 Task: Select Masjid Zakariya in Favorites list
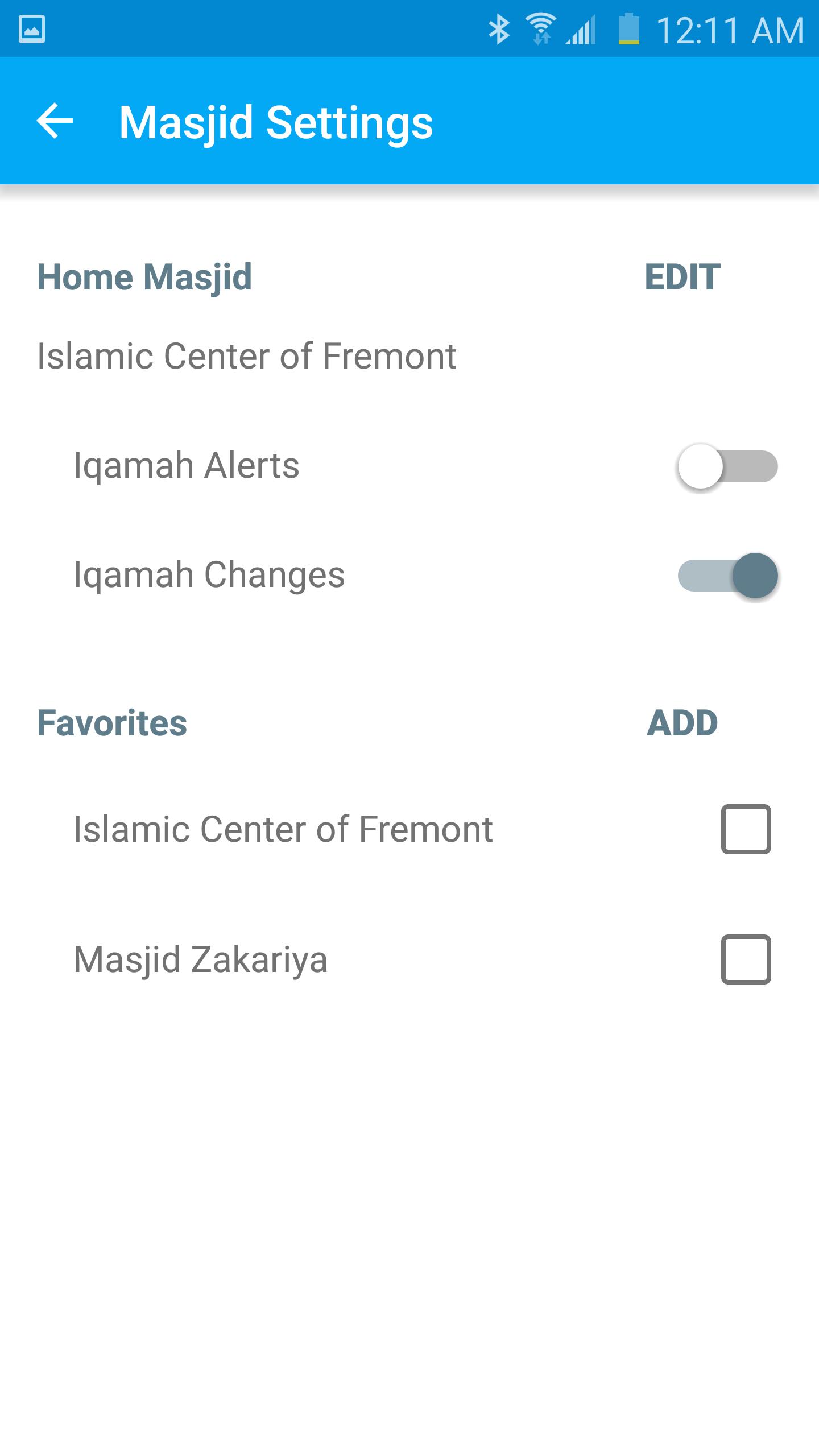tap(201, 960)
